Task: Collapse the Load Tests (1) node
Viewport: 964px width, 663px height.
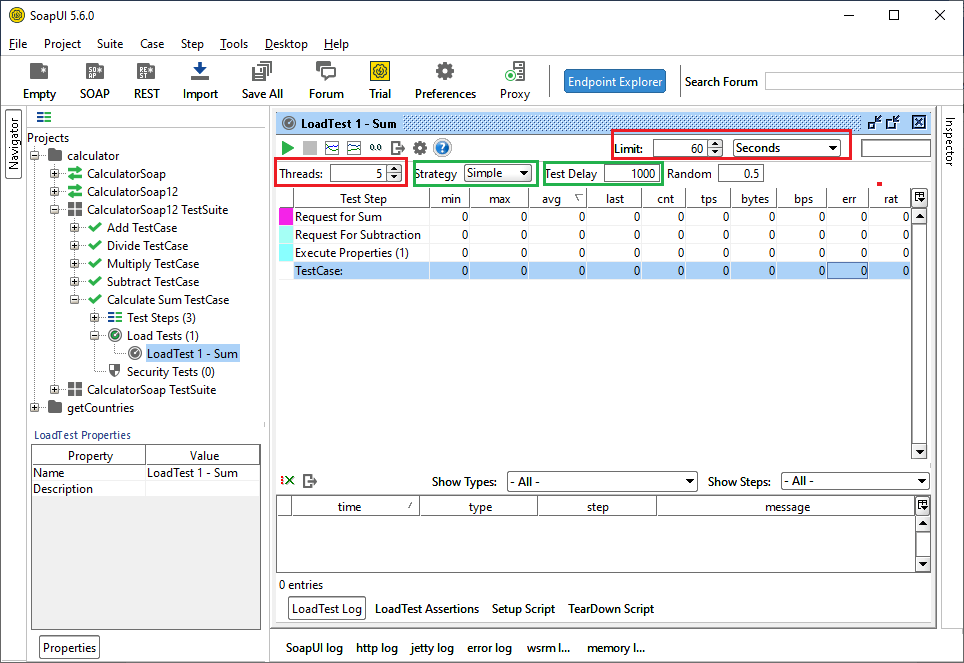Action: [x=94, y=335]
